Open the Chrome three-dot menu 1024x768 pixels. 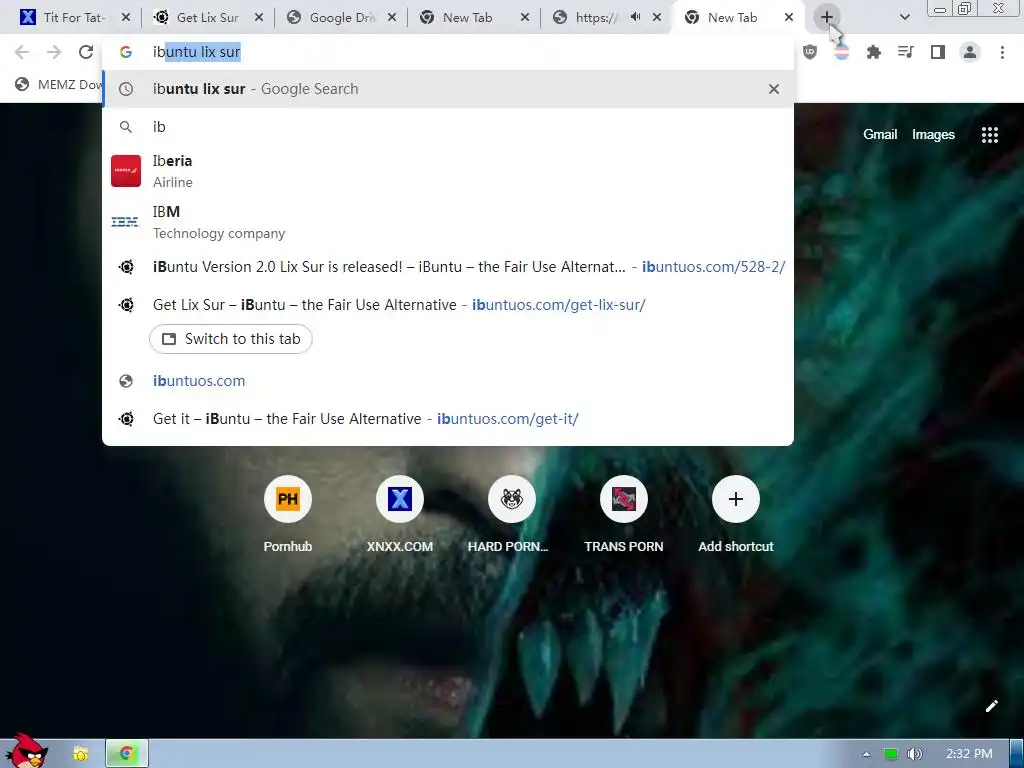coord(1002,52)
